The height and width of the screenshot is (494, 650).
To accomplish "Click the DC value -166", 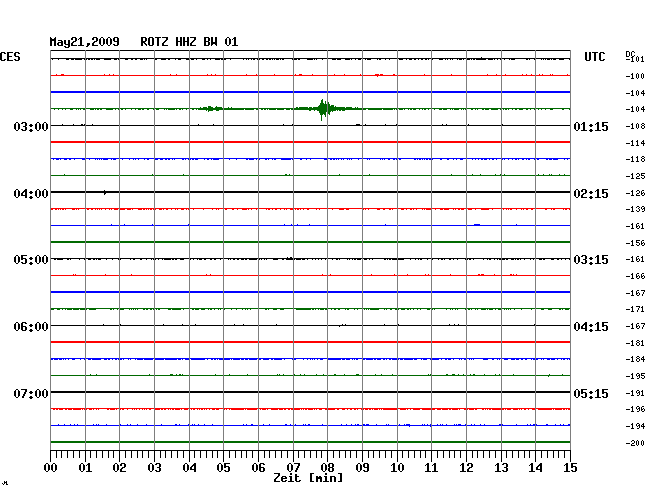I will pos(635,276).
